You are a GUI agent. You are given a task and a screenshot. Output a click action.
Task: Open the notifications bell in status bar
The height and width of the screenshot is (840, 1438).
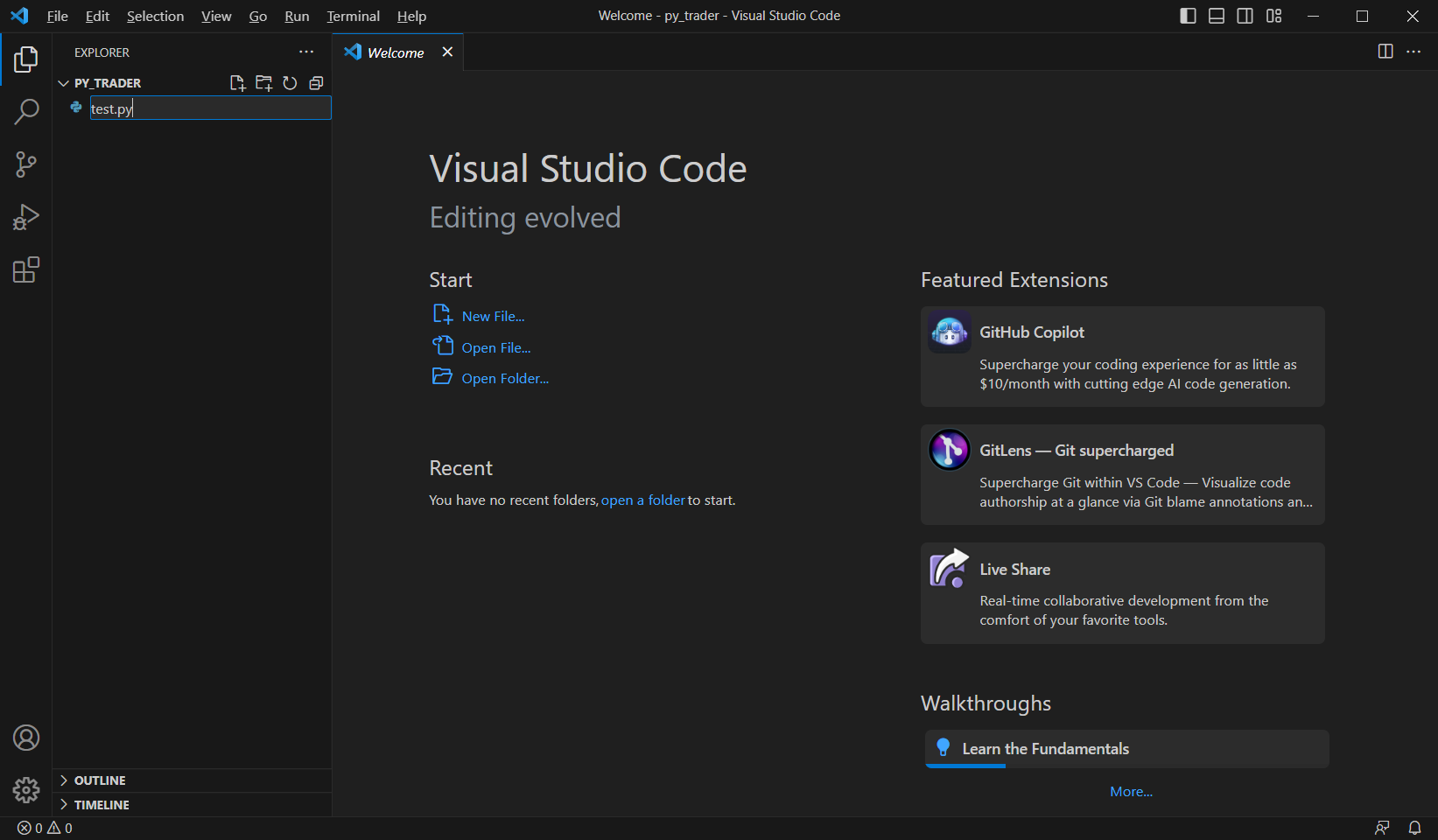[x=1414, y=828]
